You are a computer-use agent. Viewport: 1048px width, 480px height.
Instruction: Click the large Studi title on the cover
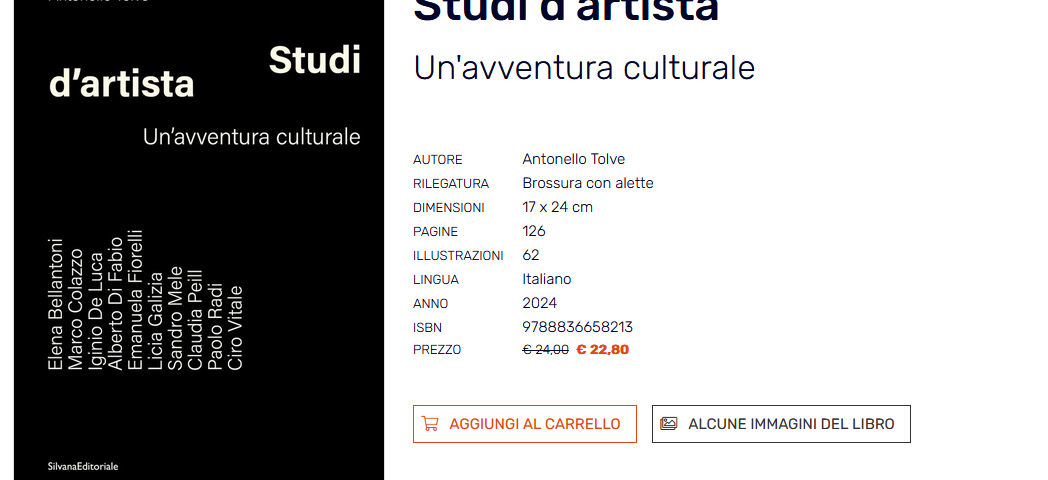click(x=315, y=61)
